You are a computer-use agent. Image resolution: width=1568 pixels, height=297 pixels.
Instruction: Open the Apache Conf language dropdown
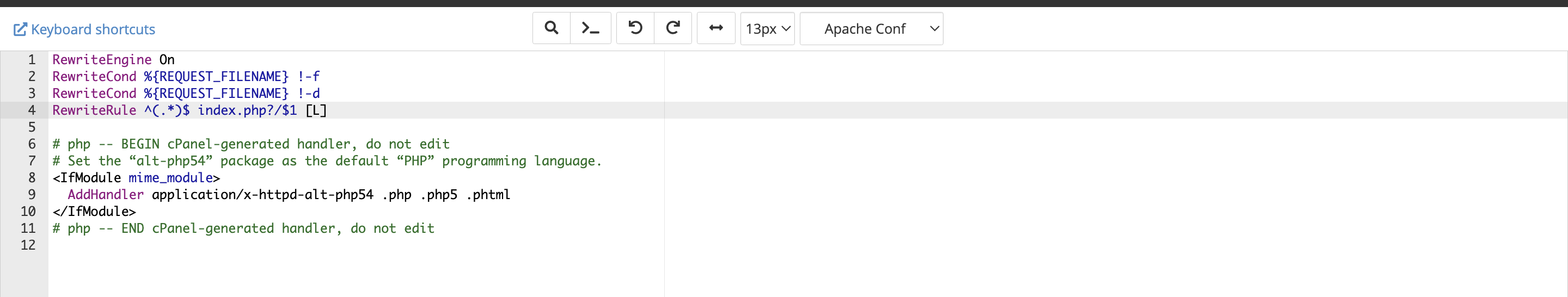click(871, 29)
